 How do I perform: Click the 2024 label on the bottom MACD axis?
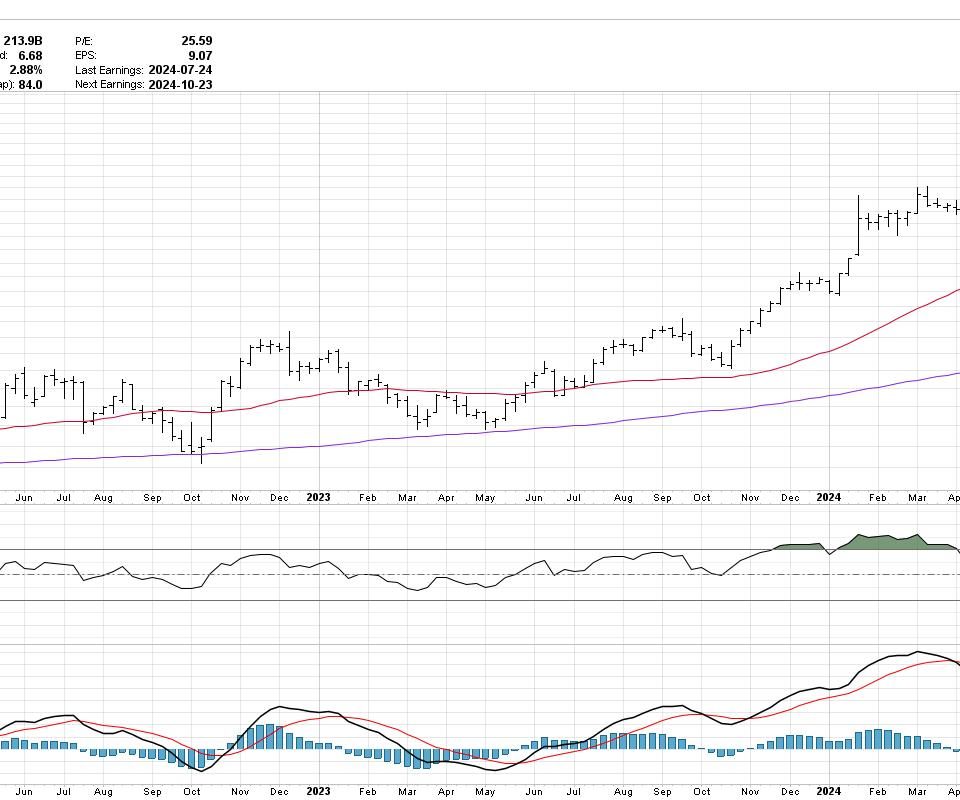coord(828,791)
